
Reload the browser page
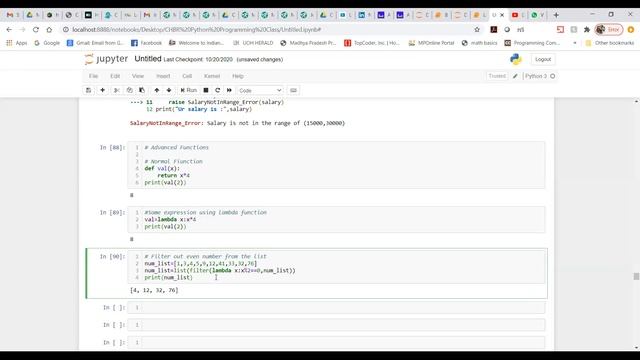tap(36, 29)
